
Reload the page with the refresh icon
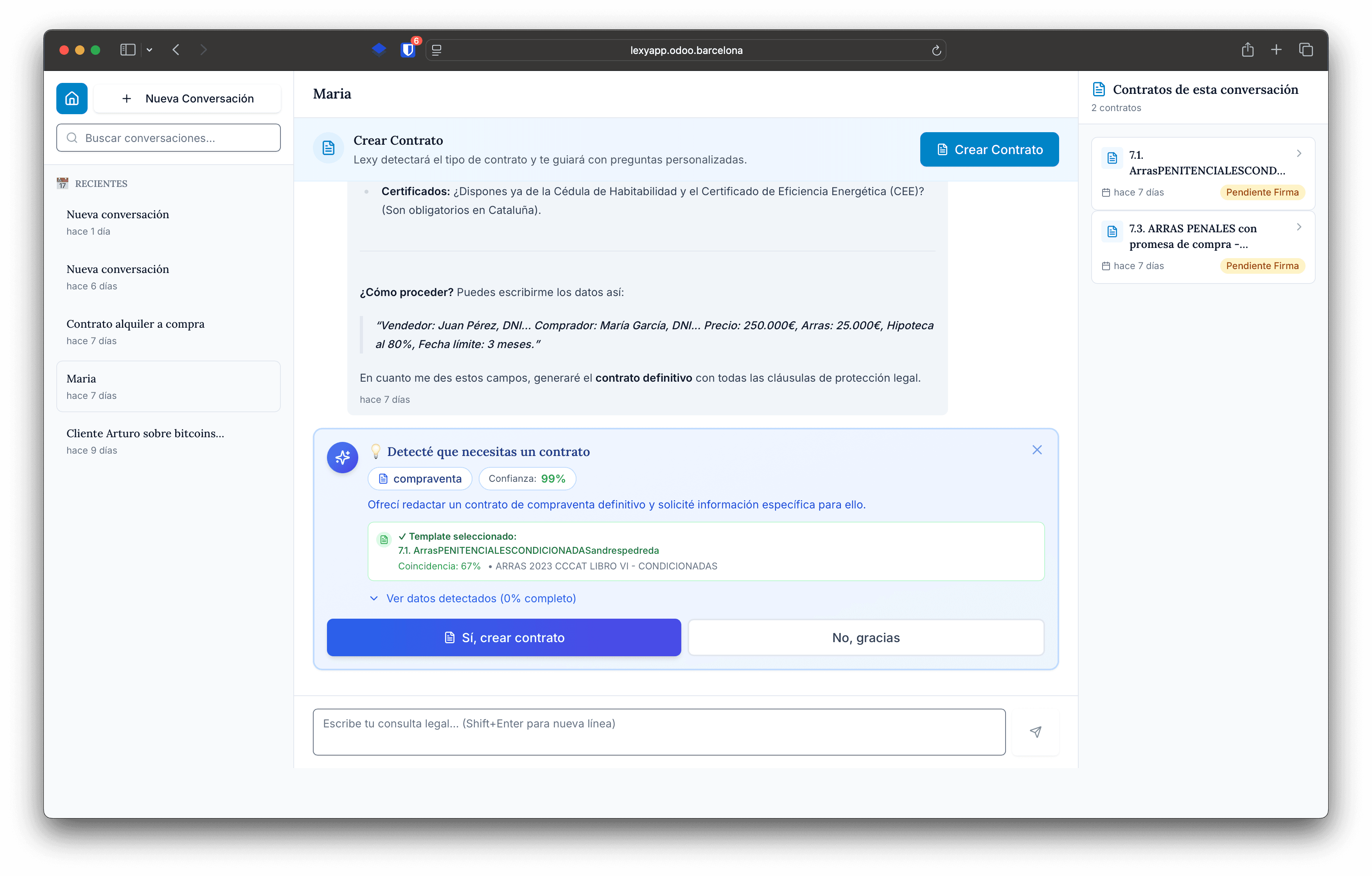pos(936,50)
